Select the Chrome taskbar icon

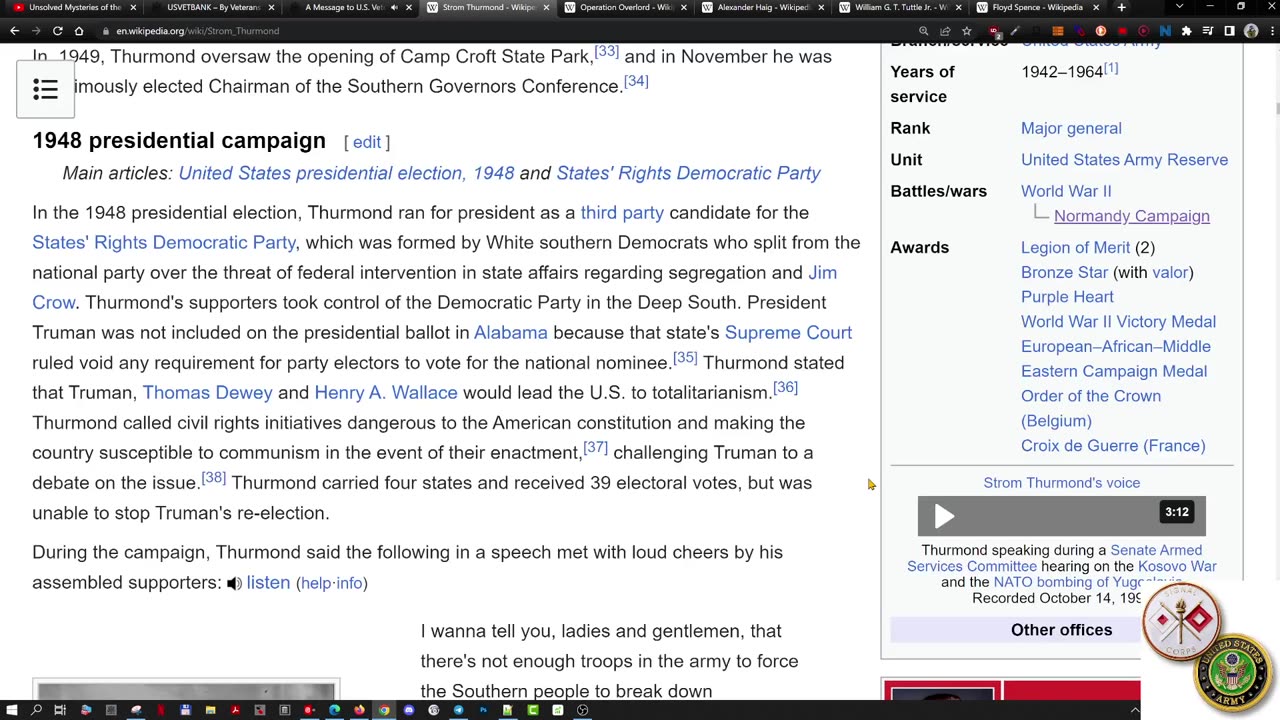384,710
